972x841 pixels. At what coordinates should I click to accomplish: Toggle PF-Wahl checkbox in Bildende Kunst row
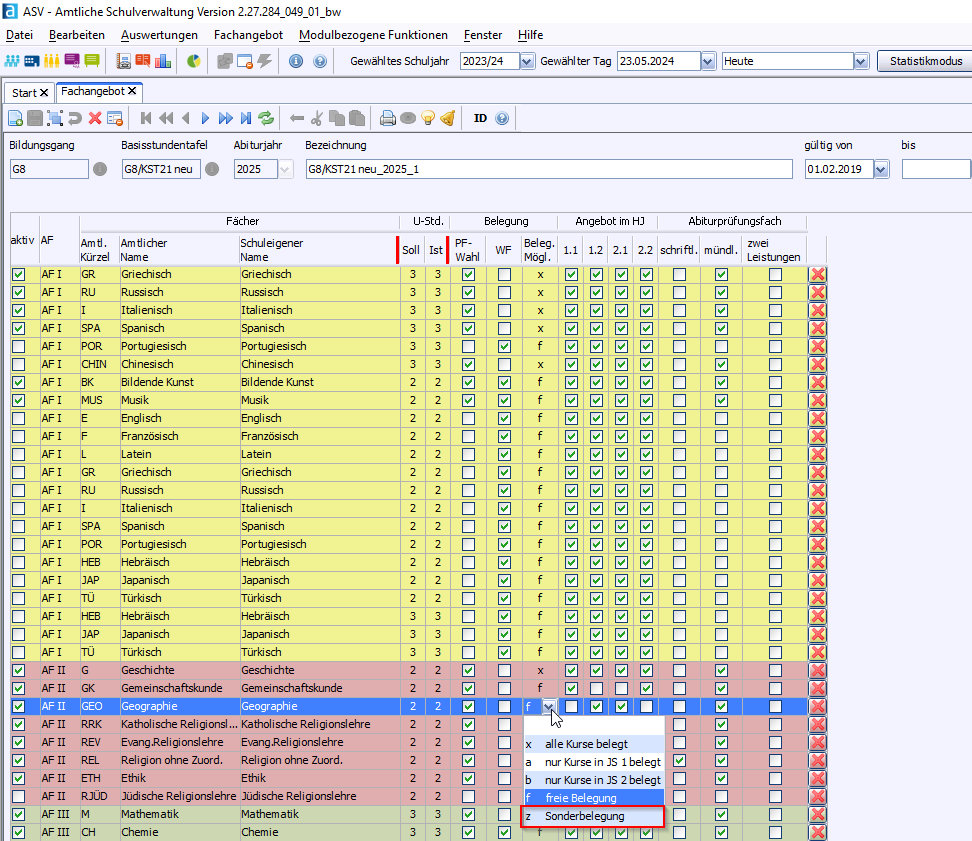point(468,382)
